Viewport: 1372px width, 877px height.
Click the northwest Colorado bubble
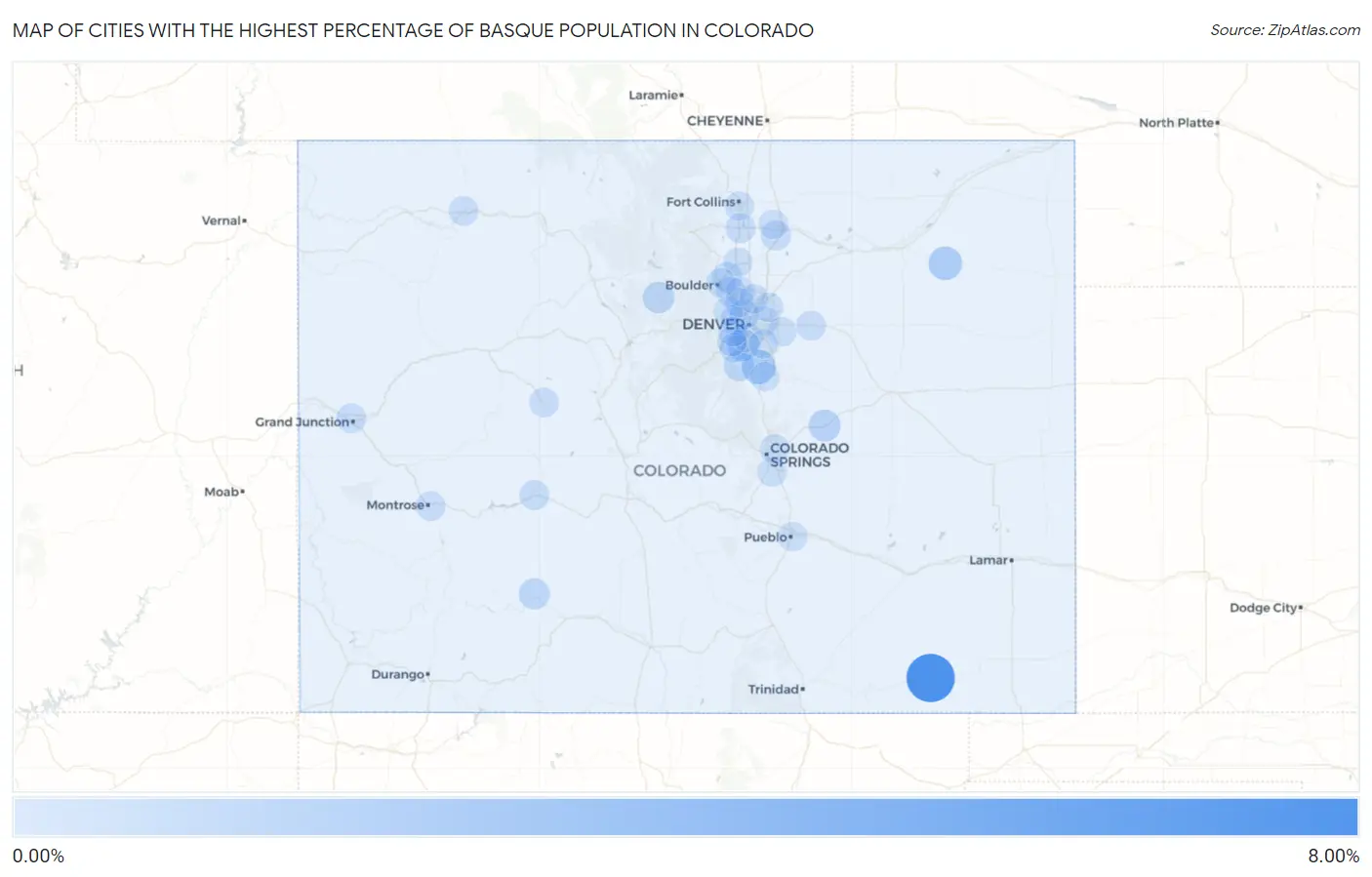464,211
